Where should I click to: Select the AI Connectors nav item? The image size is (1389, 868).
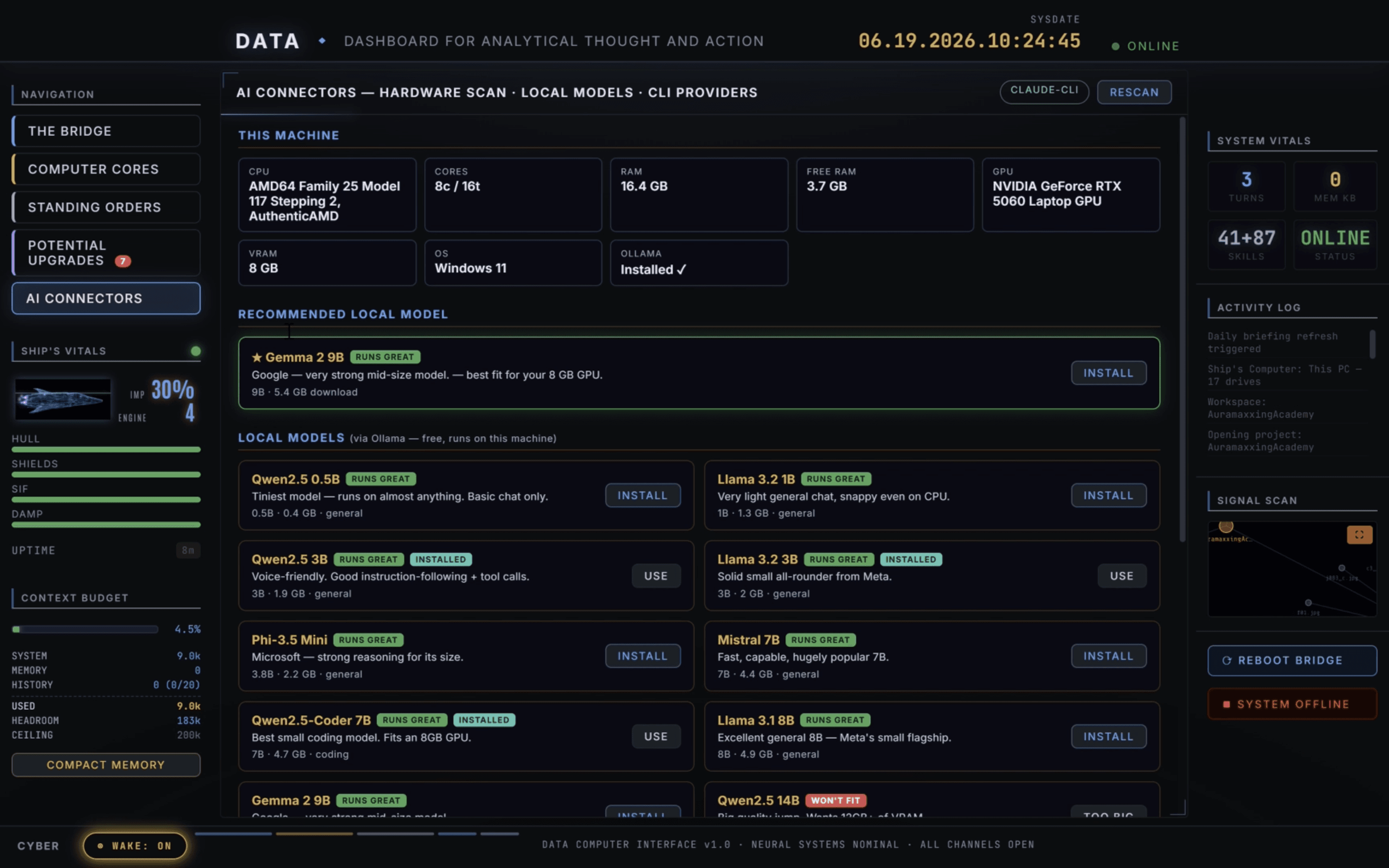pos(106,298)
